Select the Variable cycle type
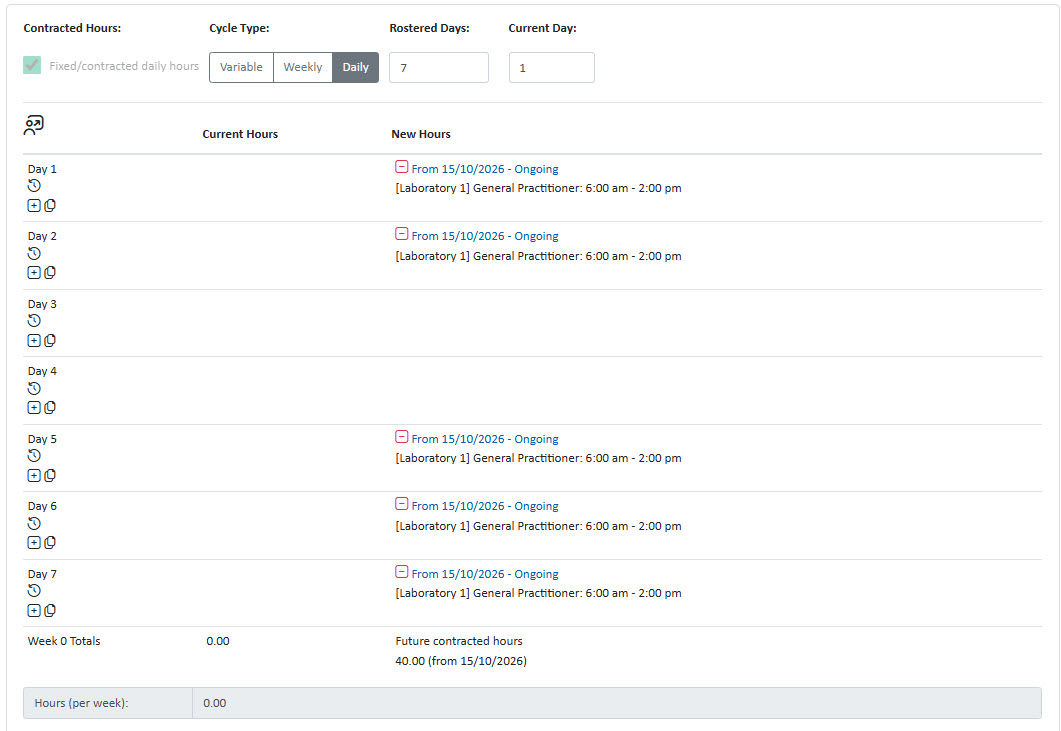This screenshot has height=731, width=1061. pyautogui.click(x=241, y=67)
